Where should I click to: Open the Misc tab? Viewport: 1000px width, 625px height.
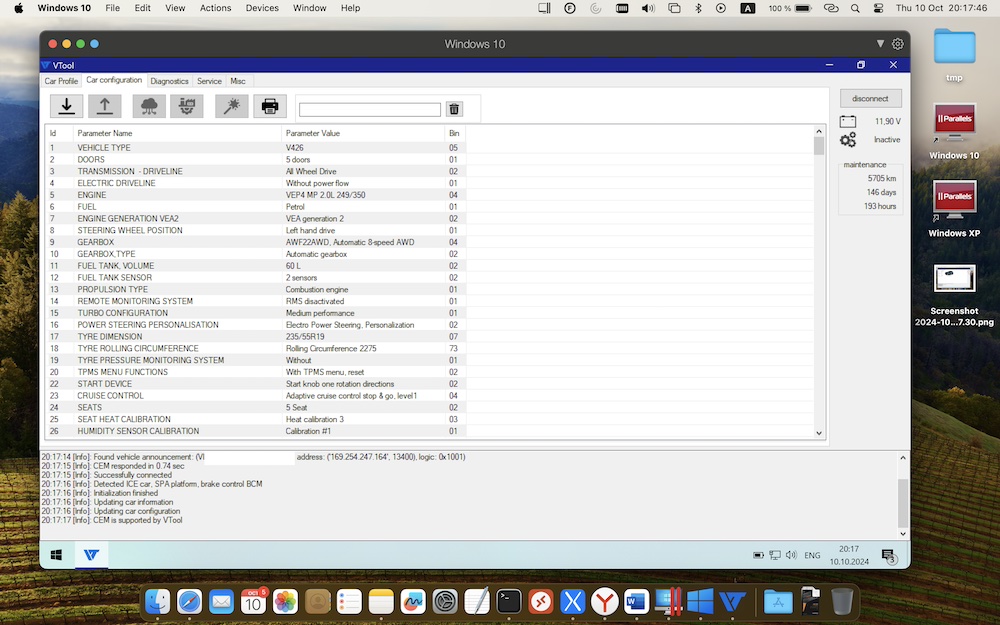(238, 81)
